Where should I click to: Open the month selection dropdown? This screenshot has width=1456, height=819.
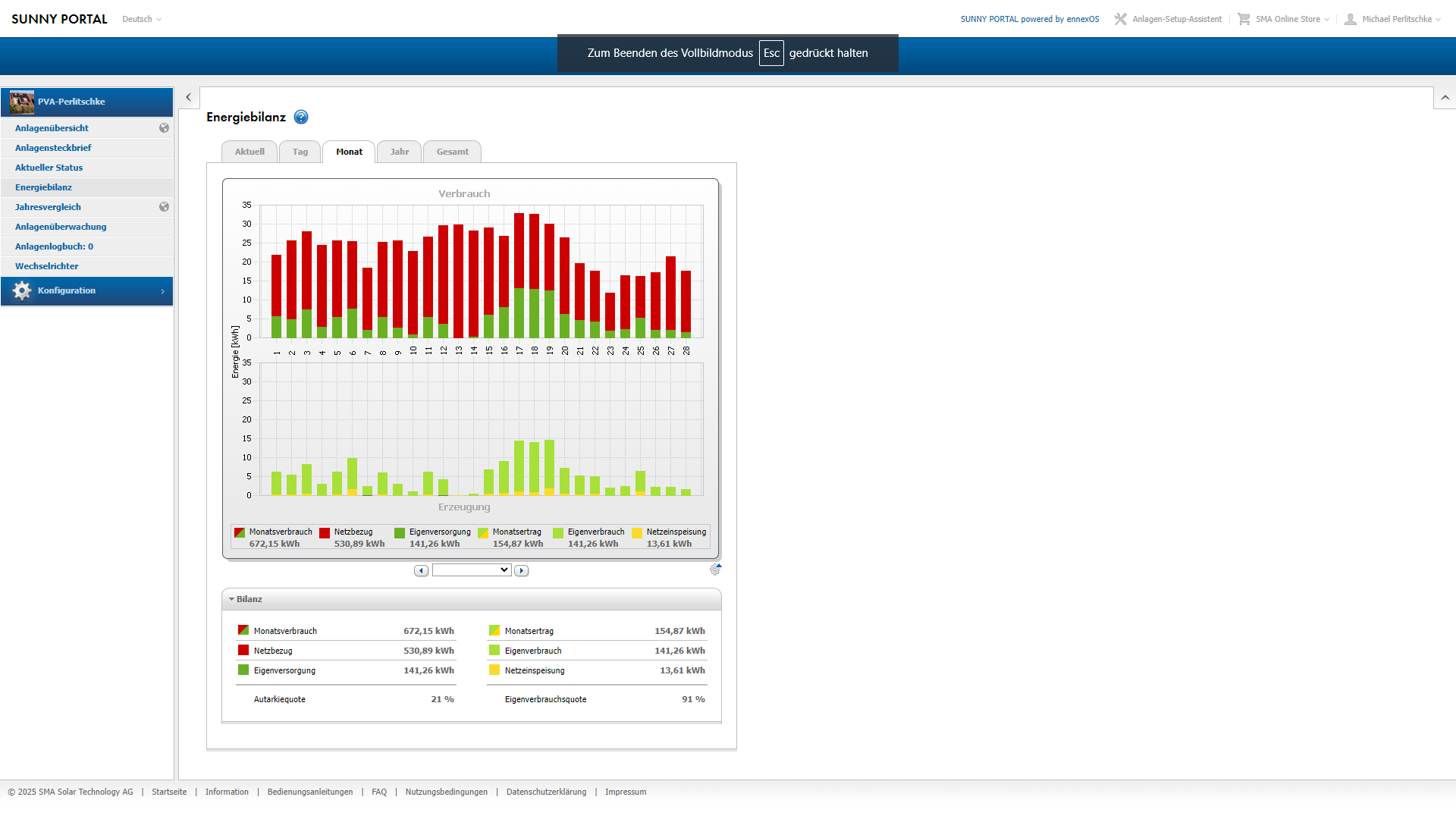(471, 570)
